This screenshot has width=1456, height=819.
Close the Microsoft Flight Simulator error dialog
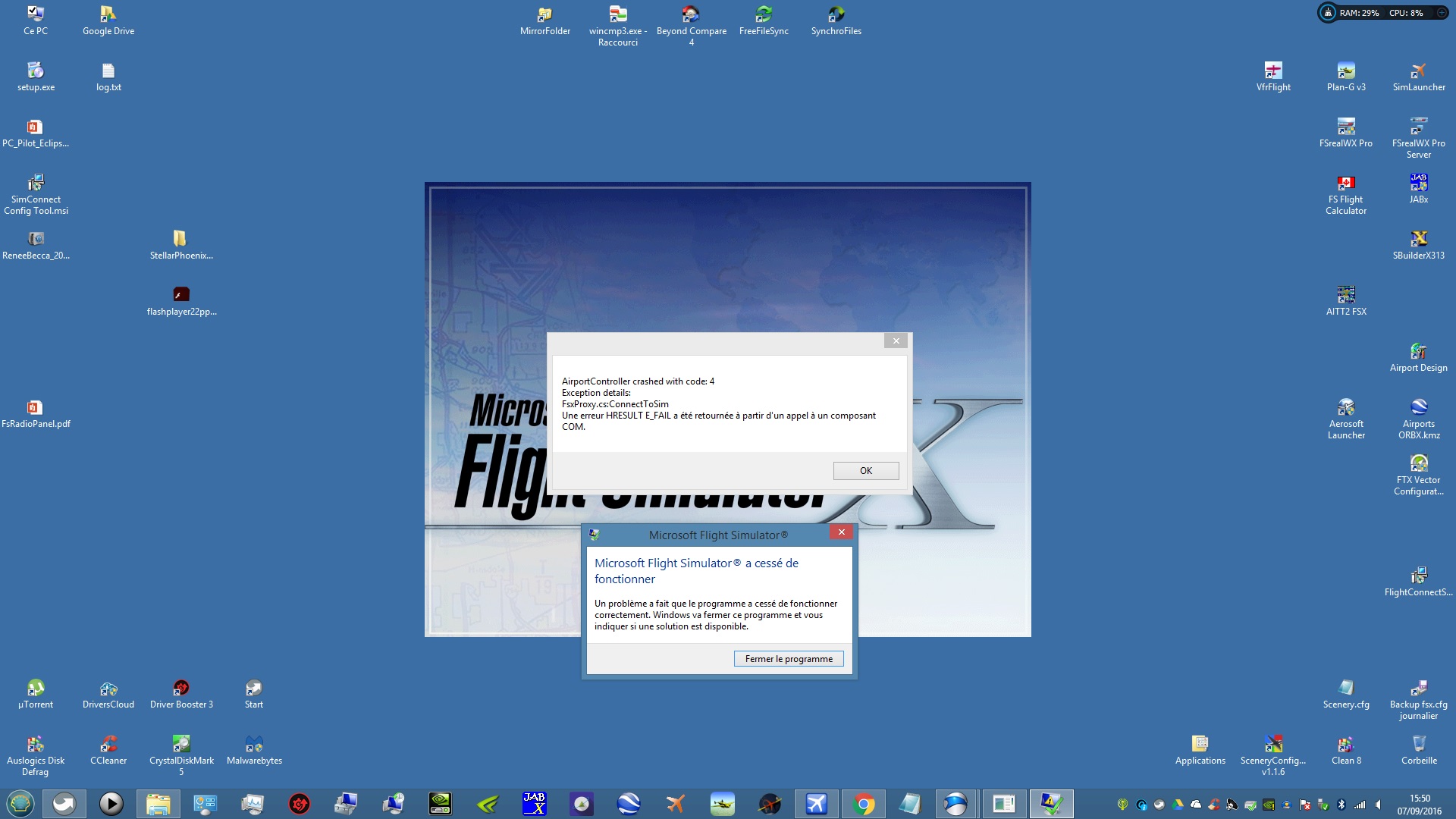pos(841,532)
